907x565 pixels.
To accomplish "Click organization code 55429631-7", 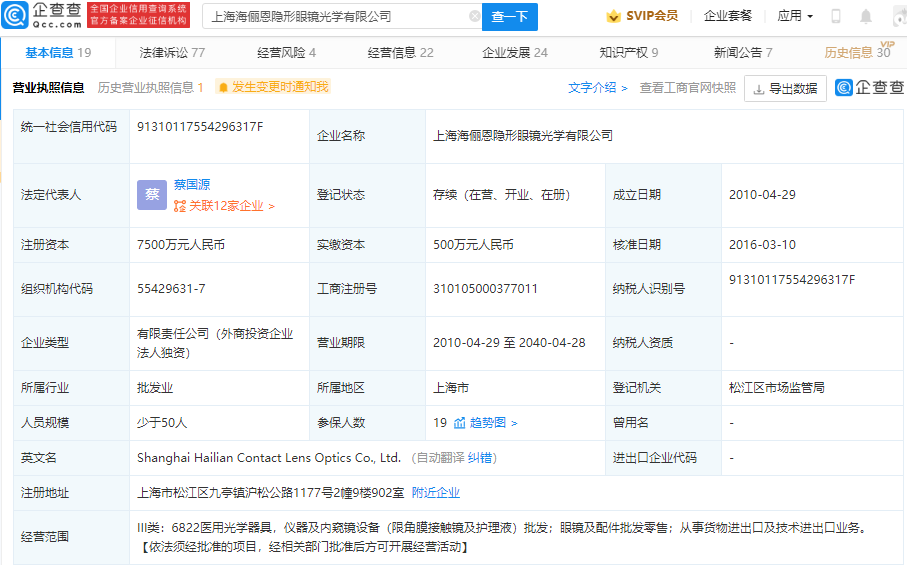I will [171, 289].
